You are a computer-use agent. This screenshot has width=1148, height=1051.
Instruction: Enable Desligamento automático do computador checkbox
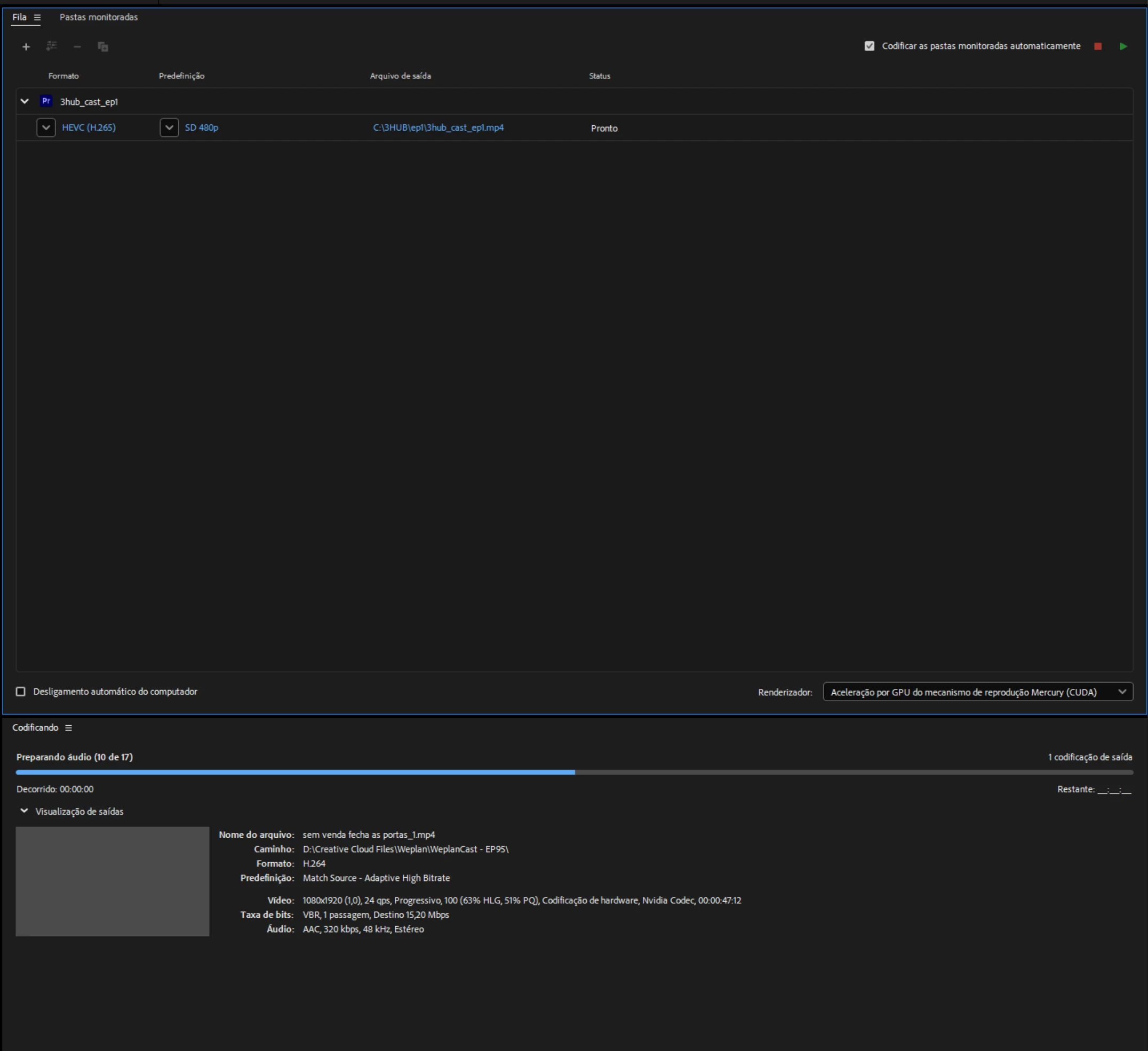[20, 691]
